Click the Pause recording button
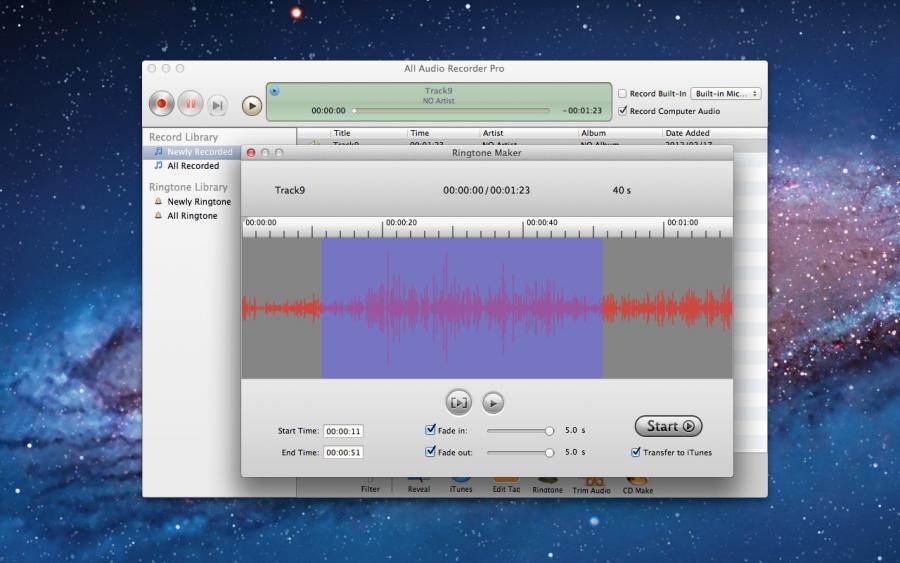Screen dimensions: 900x563 coord(190,104)
